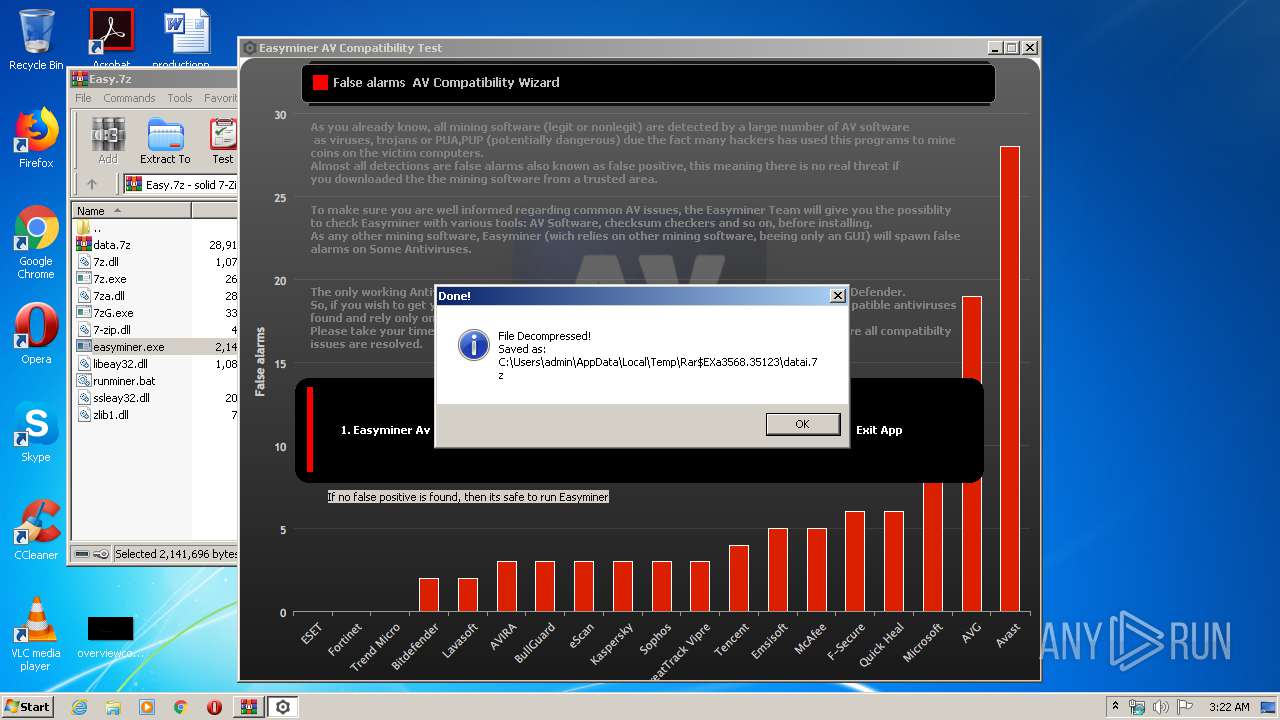The image size is (1280, 720).
Task: Click the WinRAR status bar drive icon
Action: click(x=82, y=554)
